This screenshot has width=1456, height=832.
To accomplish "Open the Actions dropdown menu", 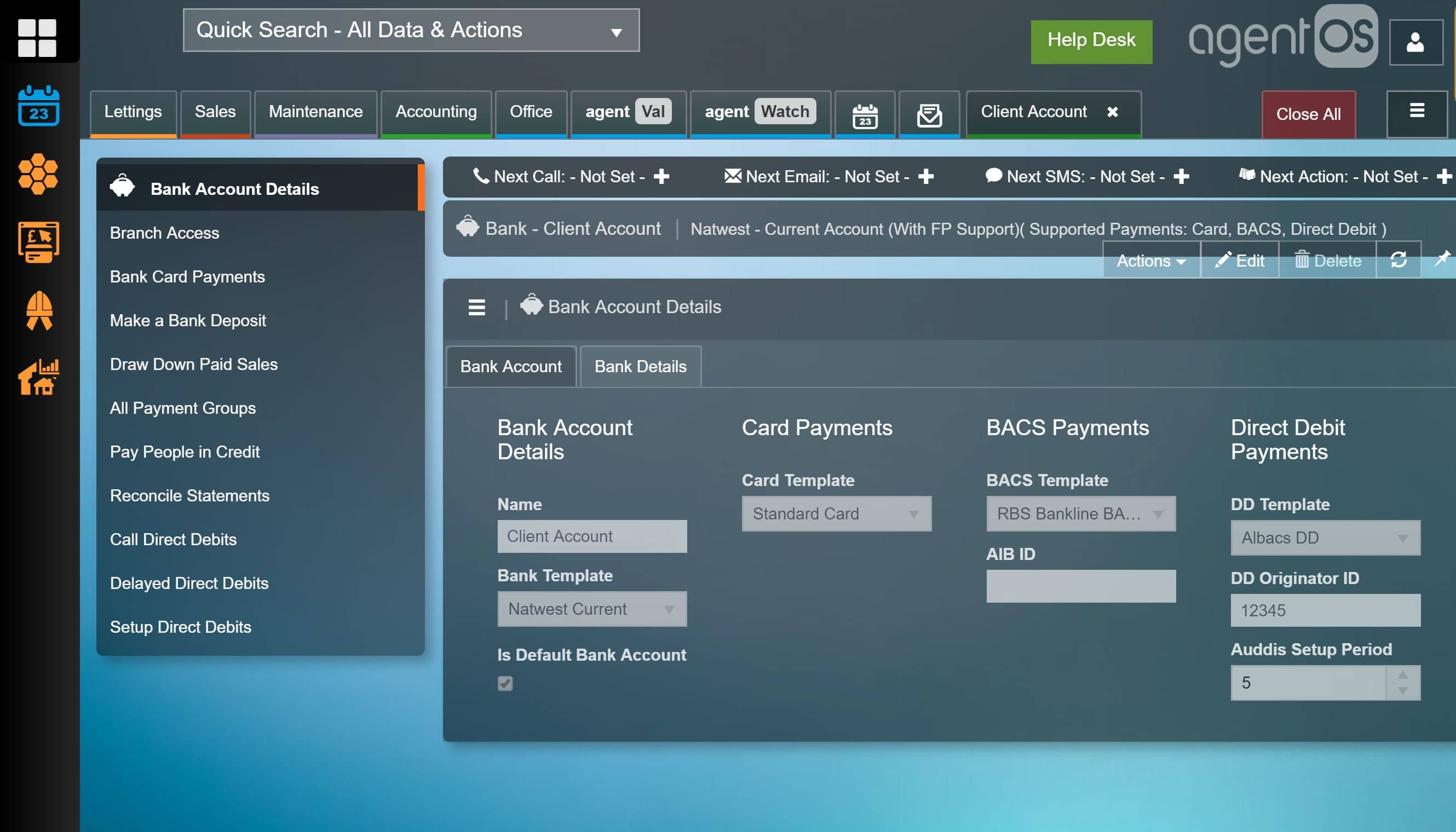I will [x=1152, y=261].
